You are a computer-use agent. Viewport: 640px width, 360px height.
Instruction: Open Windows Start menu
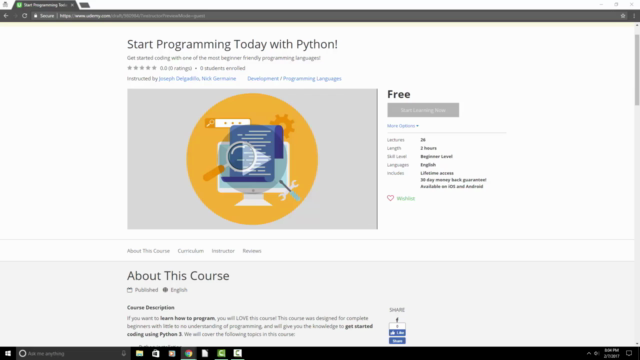[8, 353]
